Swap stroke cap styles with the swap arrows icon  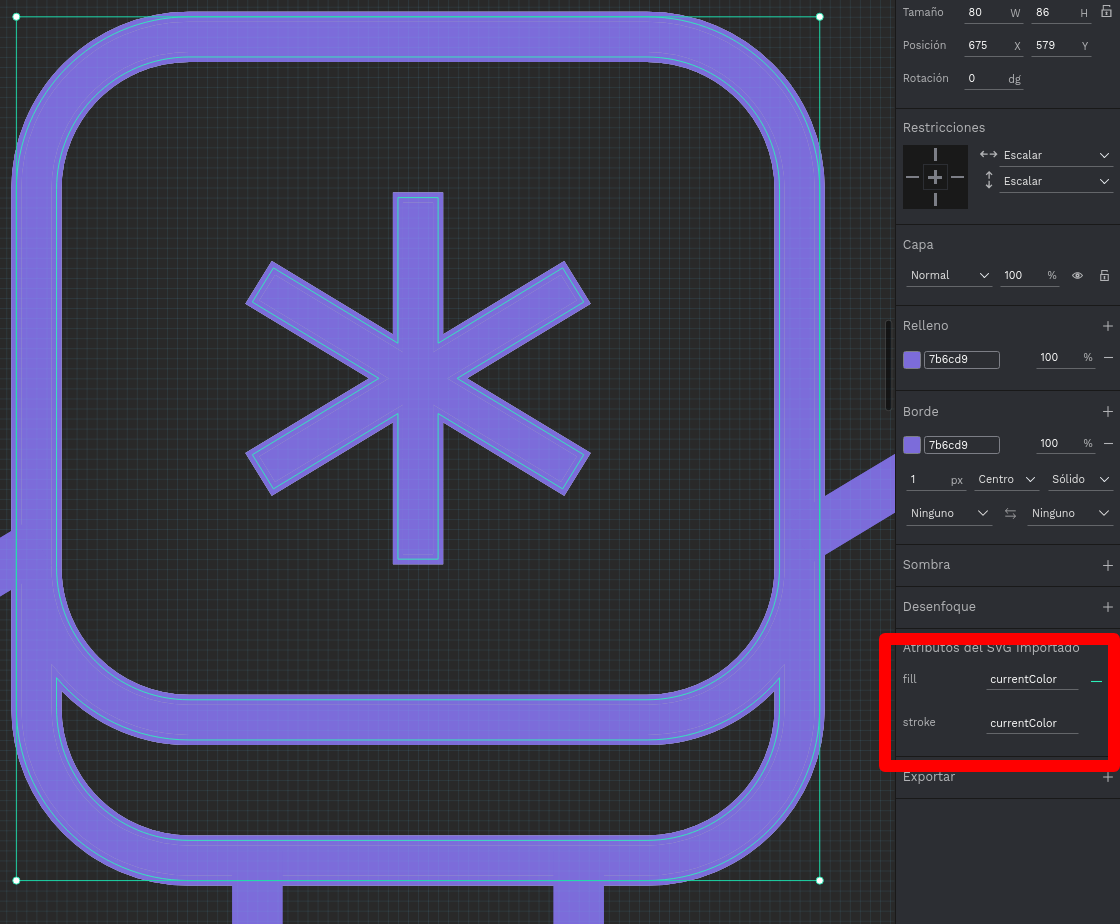coord(1010,513)
